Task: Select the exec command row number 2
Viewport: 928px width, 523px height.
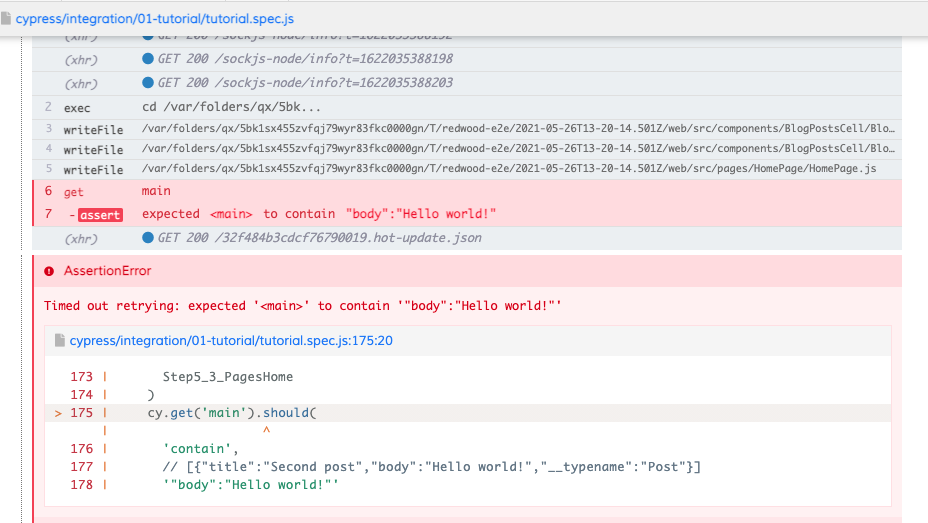Action: (x=467, y=108)
